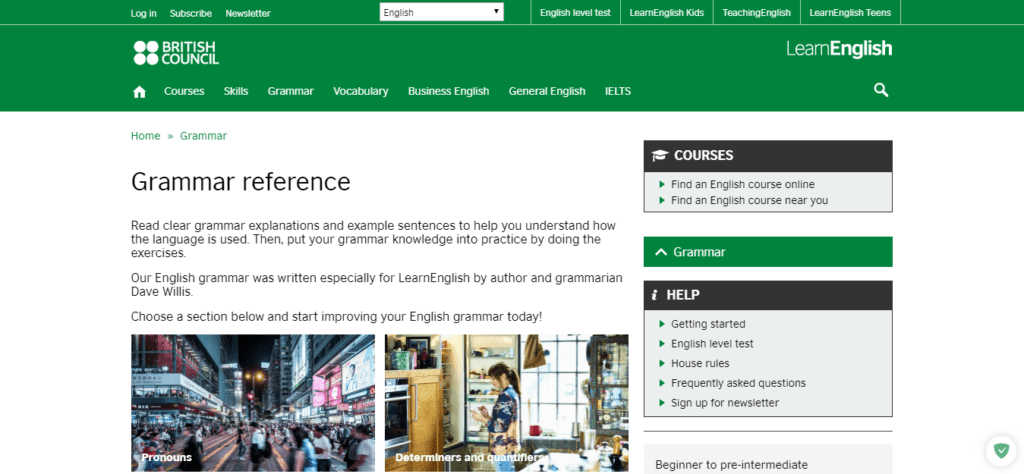The height and width of the screenshot is (474, 1024).
Task: Click the Newsletter link in top bar
Action: [248, 13]
